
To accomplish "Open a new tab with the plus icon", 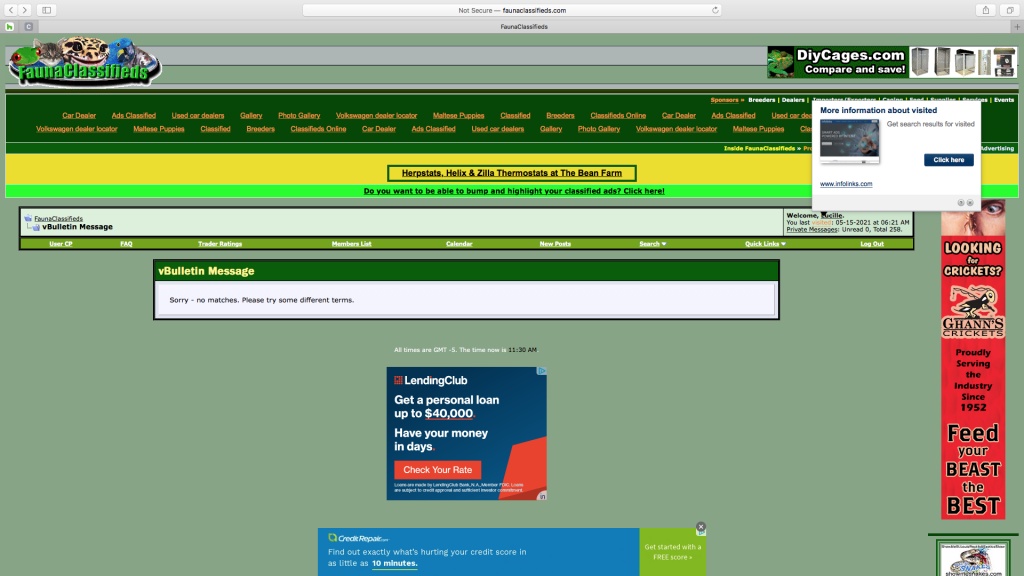I will click(x=1017, y=27).
